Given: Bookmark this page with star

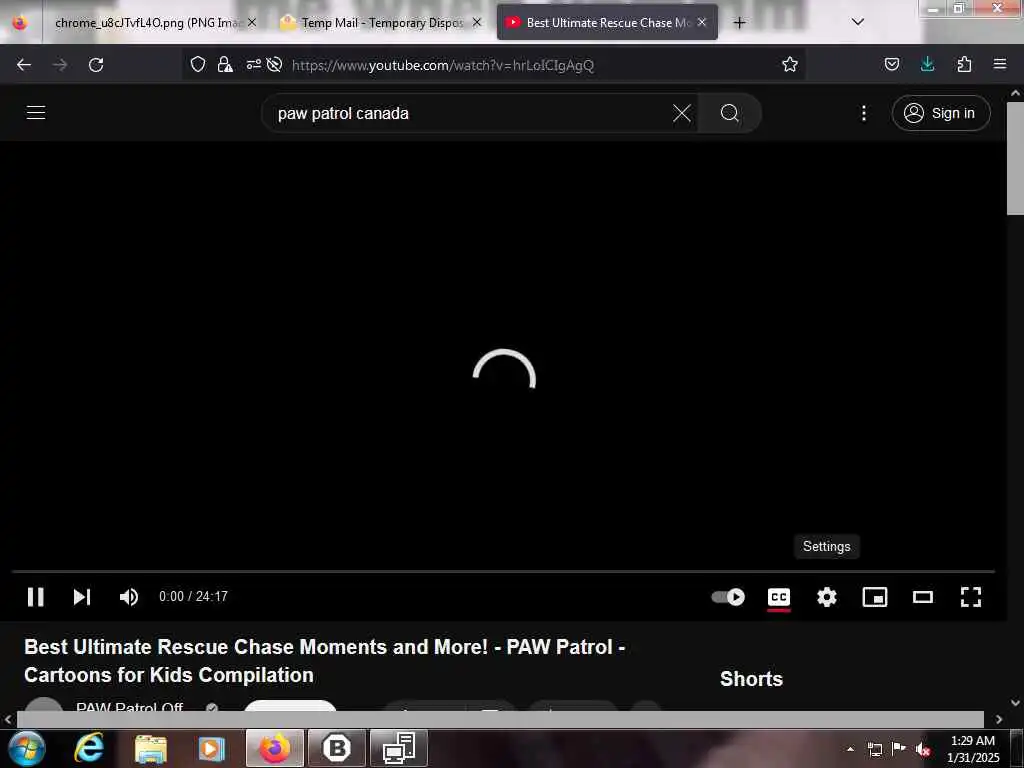Looking at the screenshot, I should click(790, 64).
